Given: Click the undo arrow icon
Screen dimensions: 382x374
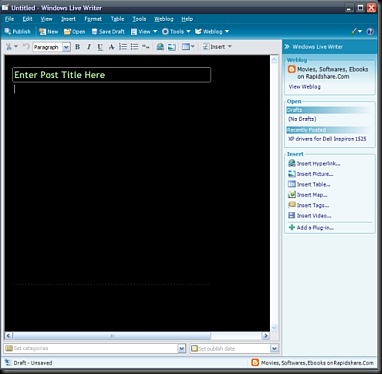Looking at the screenshot, I should pos(26,47).
